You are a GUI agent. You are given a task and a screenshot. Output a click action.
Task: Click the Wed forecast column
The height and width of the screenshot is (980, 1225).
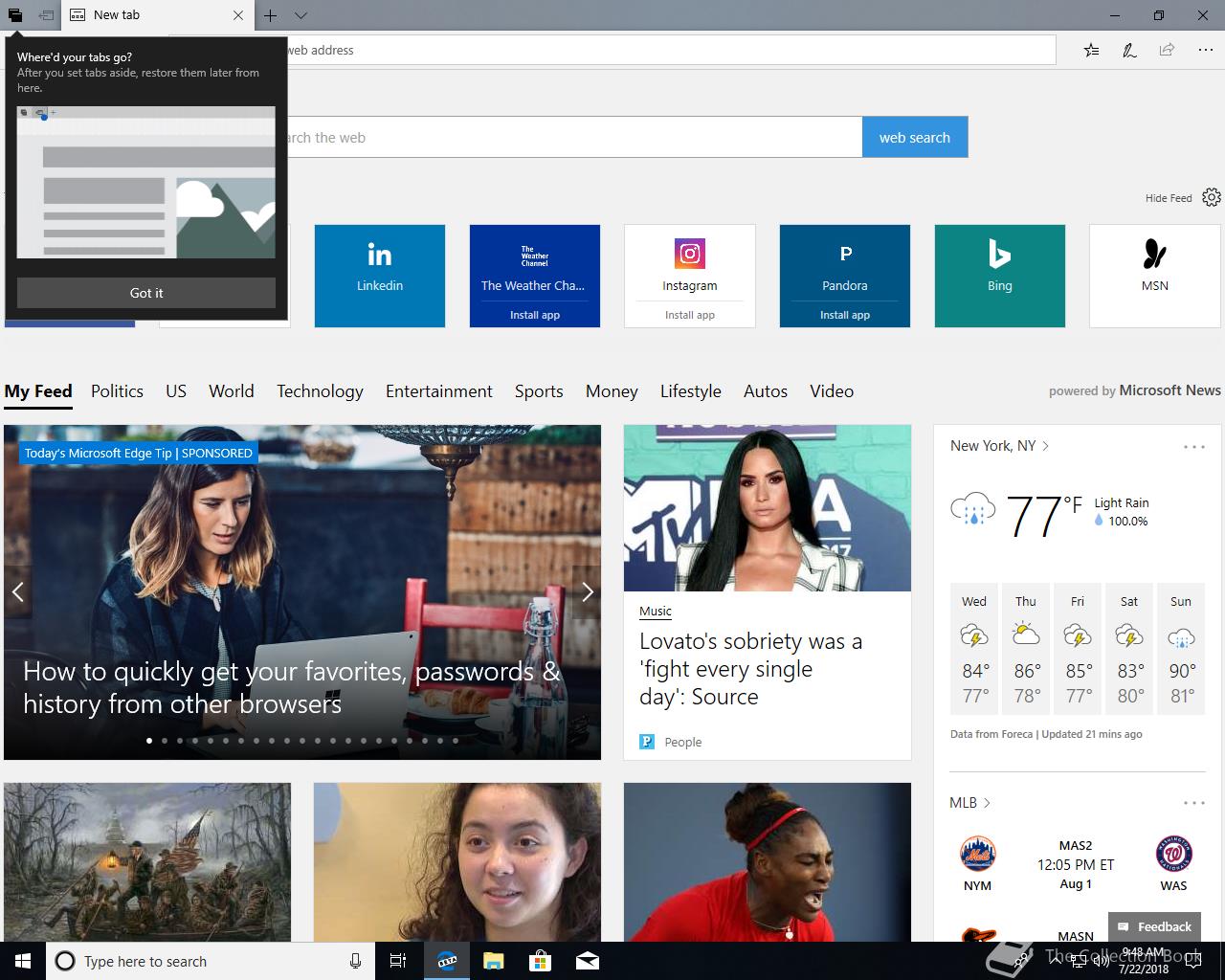click(974, 649)
